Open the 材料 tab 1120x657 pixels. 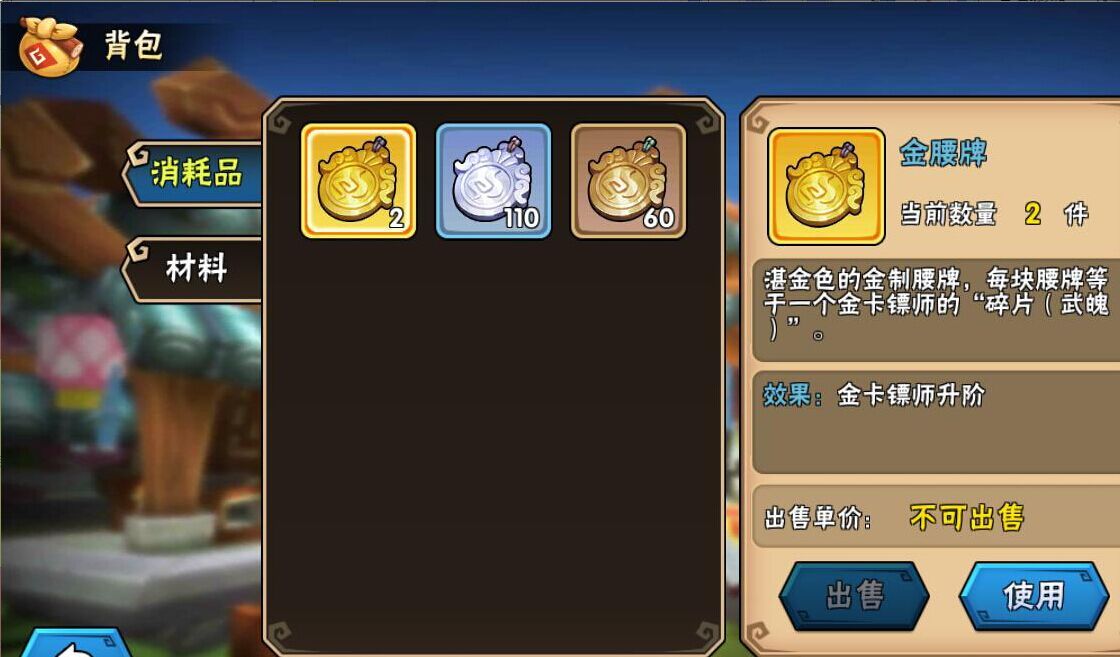point(196,269)
